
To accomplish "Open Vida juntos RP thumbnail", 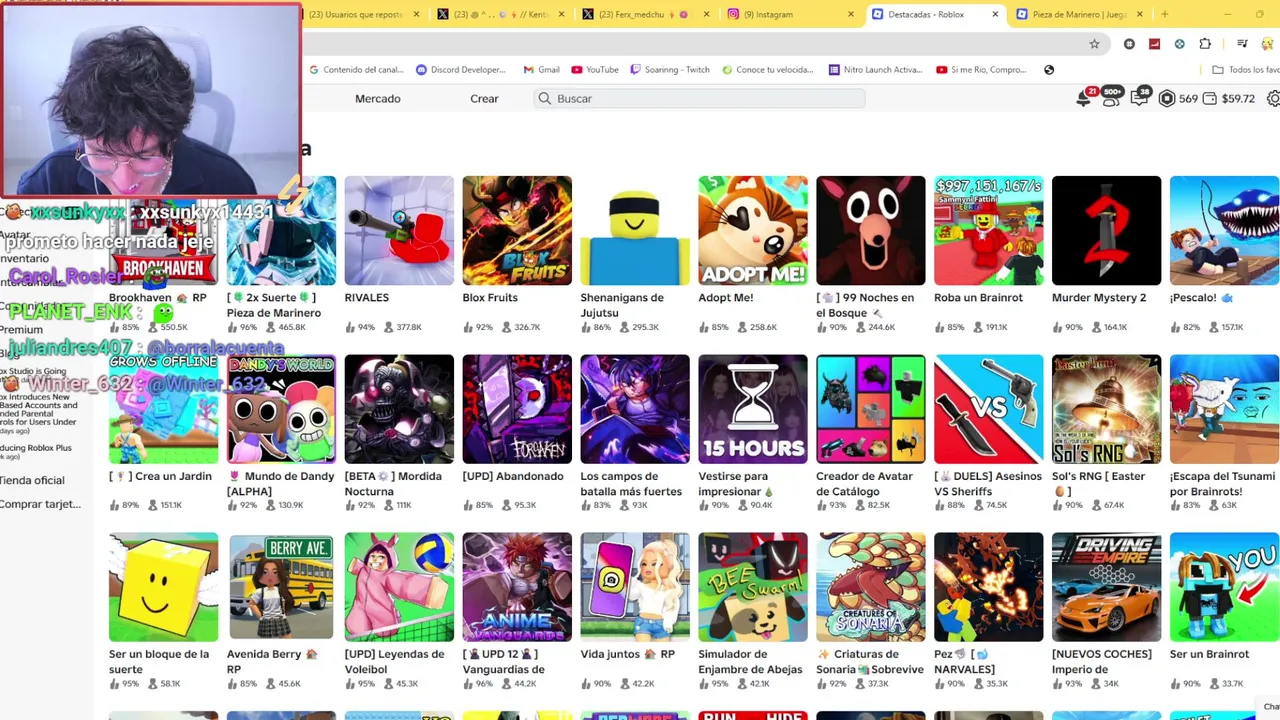I will (x=635, y=587).
